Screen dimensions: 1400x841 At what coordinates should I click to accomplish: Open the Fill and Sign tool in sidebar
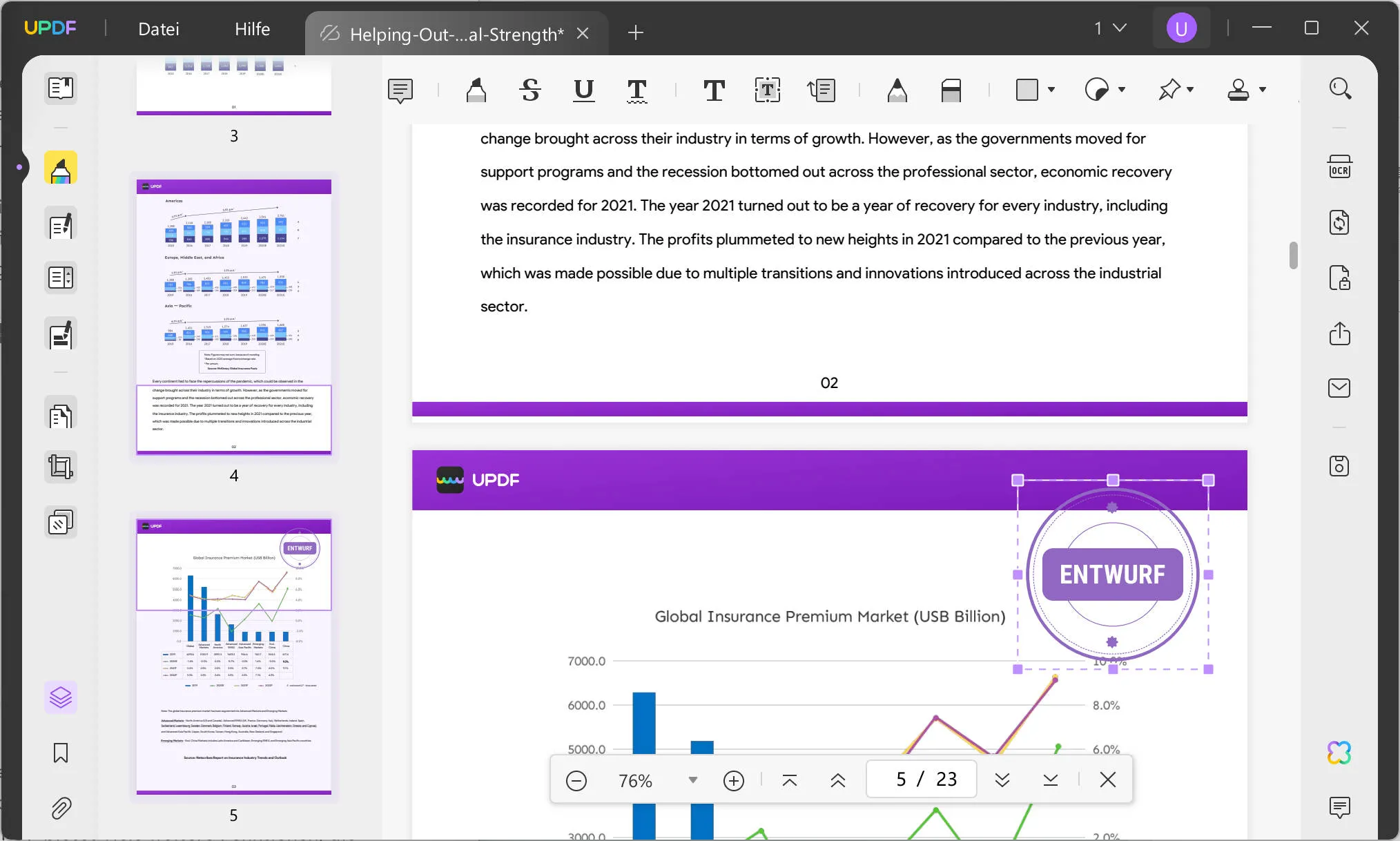coord(61,334)
